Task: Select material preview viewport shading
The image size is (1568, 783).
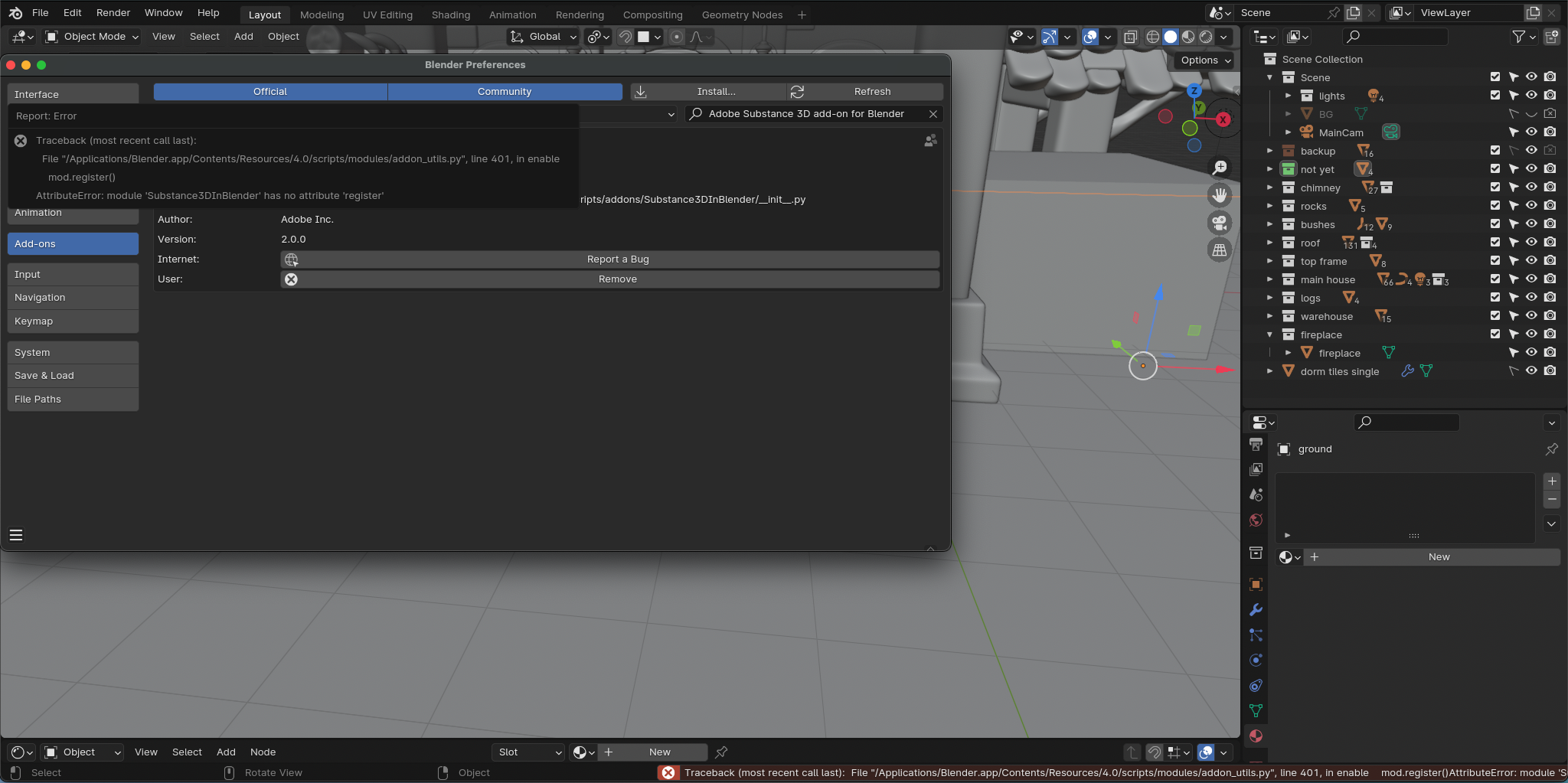Action: (x=1188, y=37)
